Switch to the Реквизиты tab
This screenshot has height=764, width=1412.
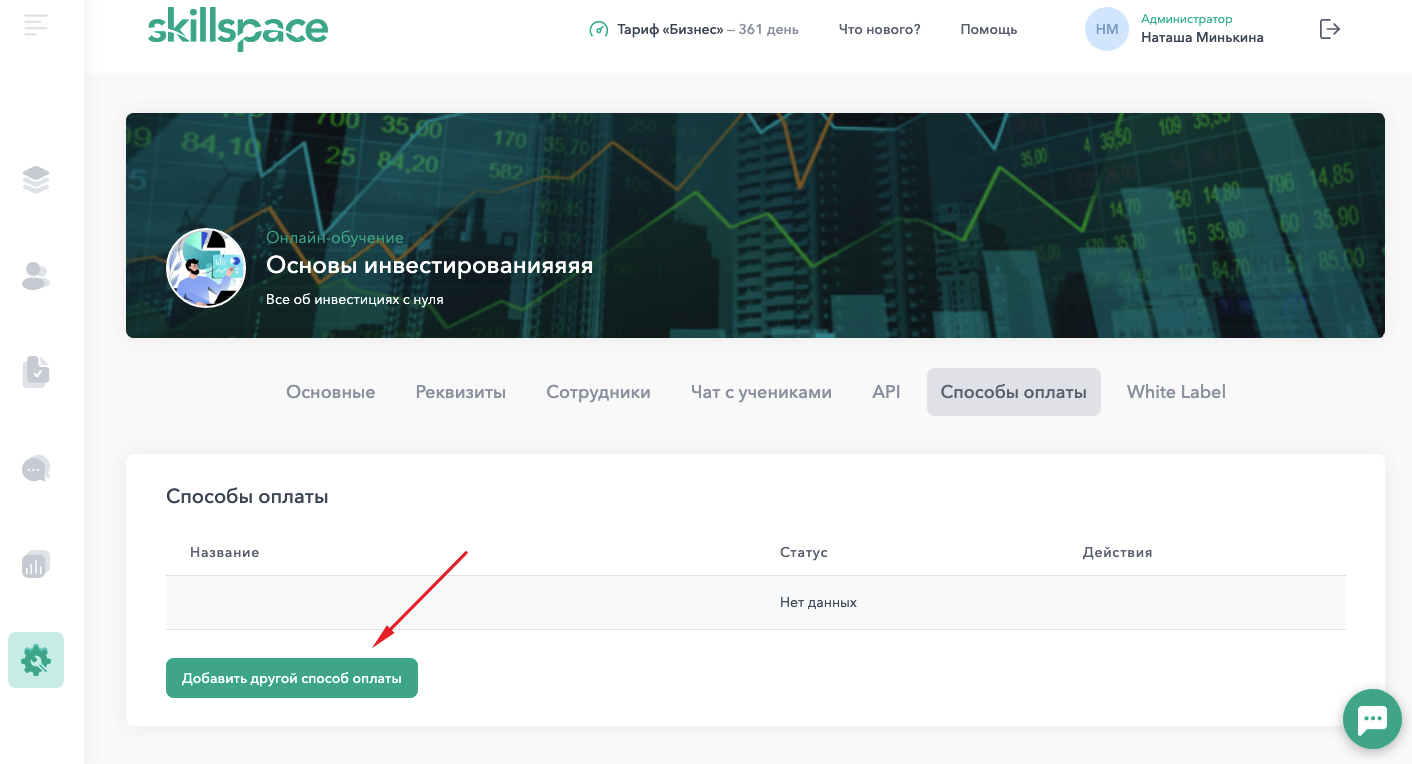[x=461, y=392]
